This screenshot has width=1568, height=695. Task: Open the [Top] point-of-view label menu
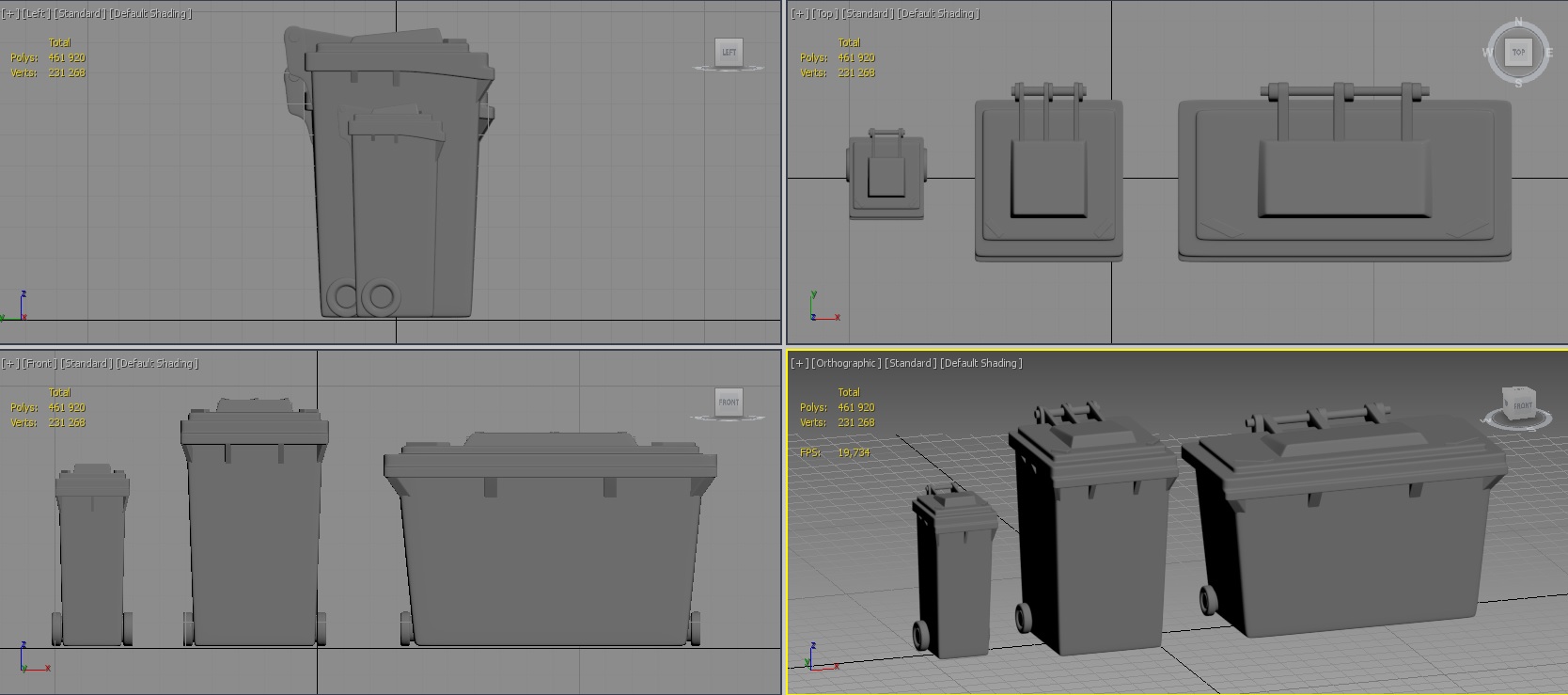825,14
